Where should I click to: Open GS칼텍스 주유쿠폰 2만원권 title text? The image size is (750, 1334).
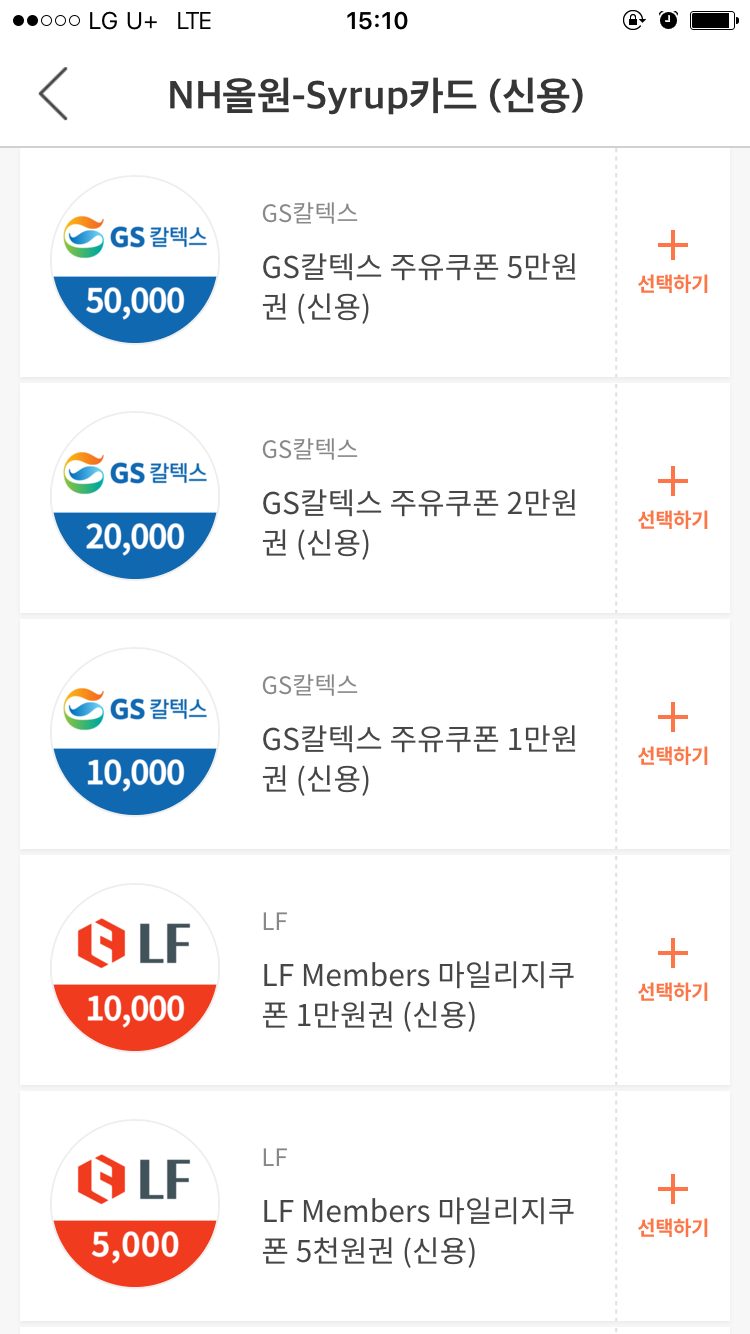[x=420, y=523]
